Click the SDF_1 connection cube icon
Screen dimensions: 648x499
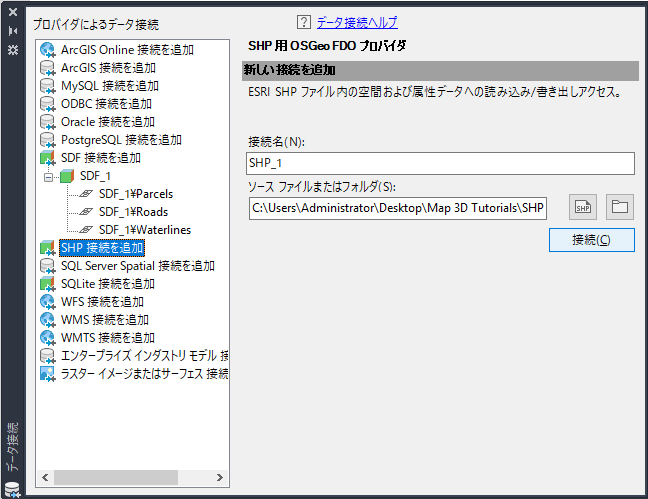pyautogui.click(x=67, y=176)
